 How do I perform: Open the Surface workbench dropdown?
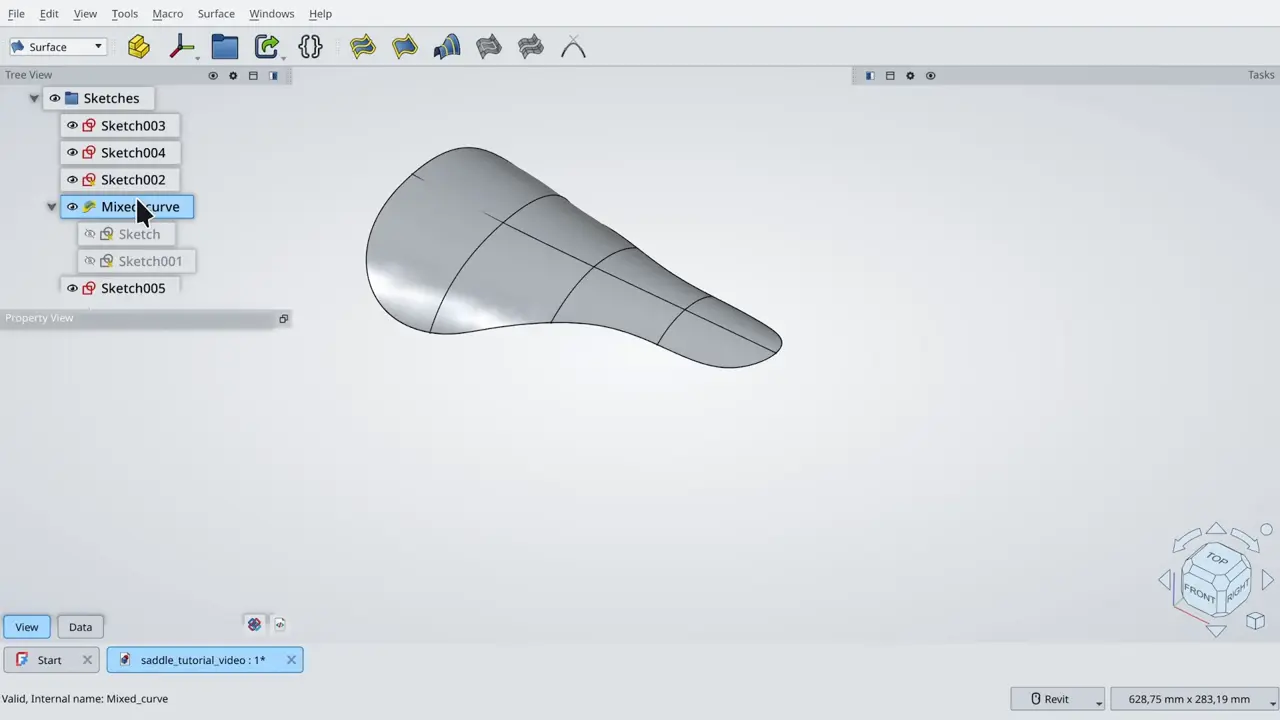pyautogui.click(x=58, y=47)
